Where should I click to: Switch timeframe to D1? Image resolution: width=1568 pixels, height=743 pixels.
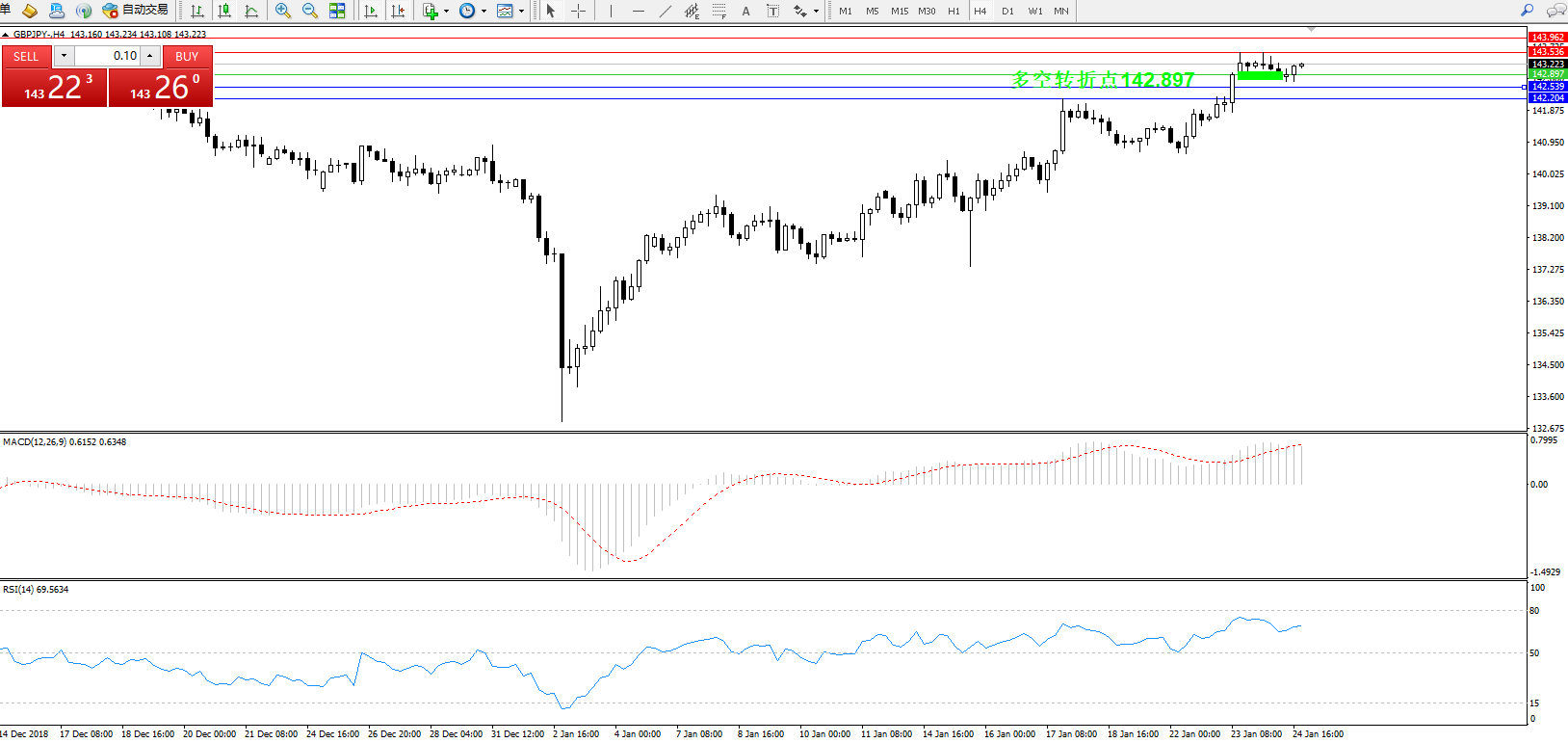tap(1007, 11)
